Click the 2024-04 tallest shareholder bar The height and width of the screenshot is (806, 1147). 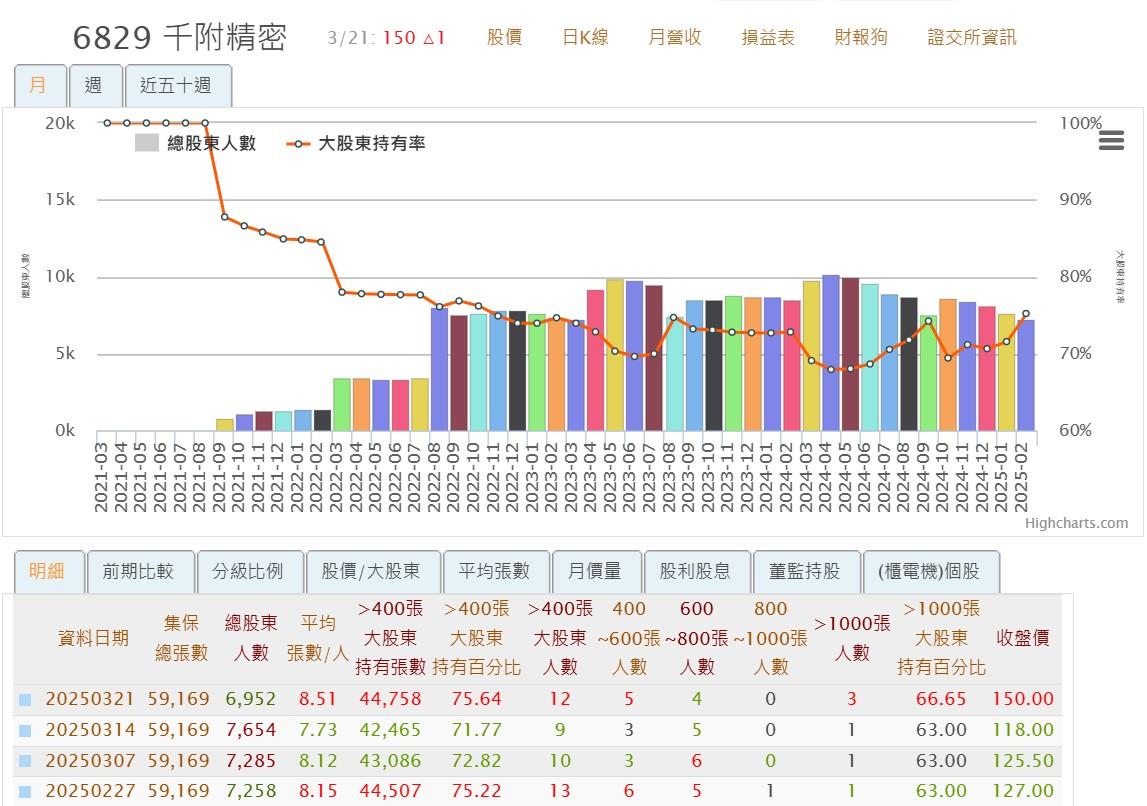[x=831, y=353]
